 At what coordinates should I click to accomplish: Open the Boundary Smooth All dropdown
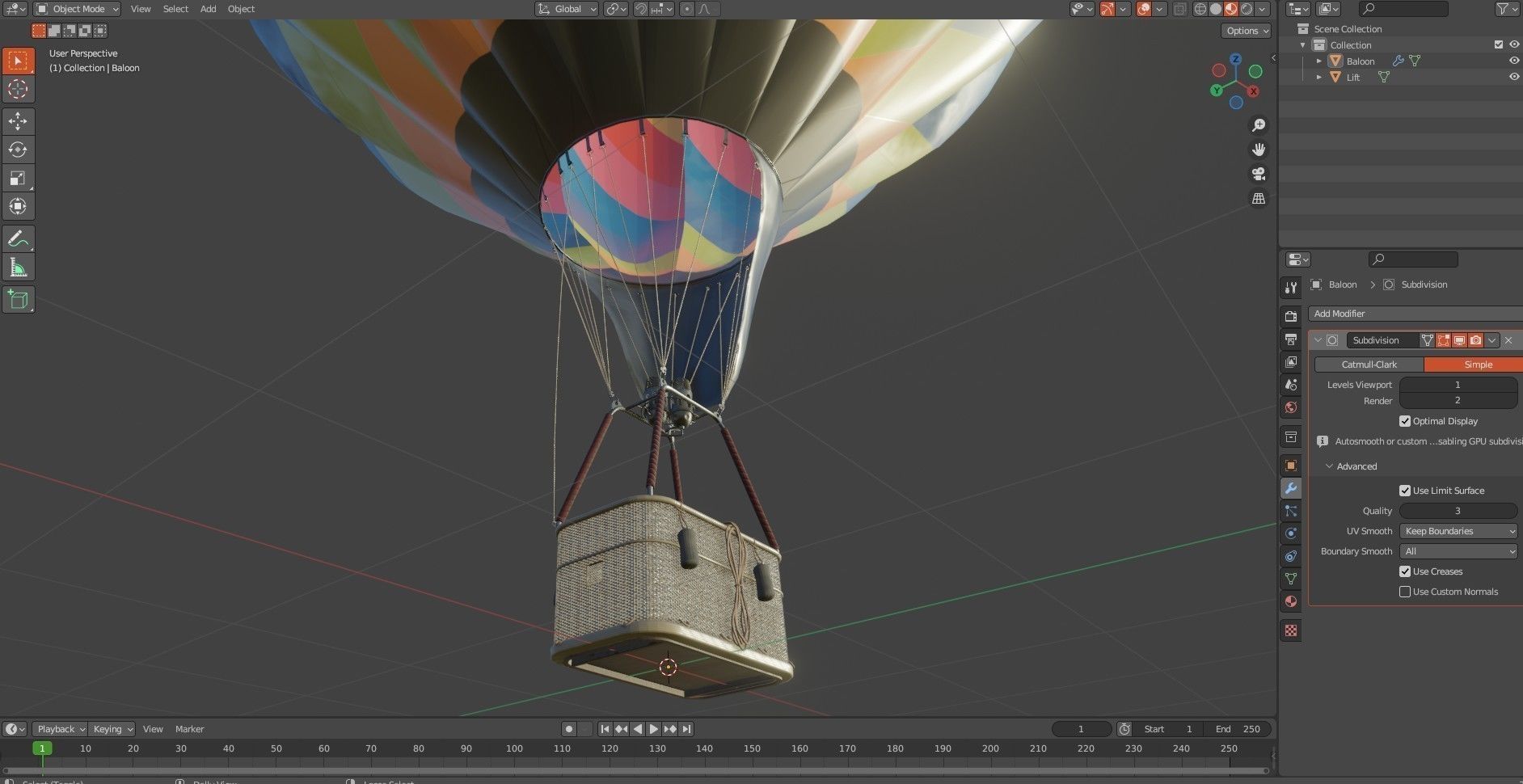1459,551
